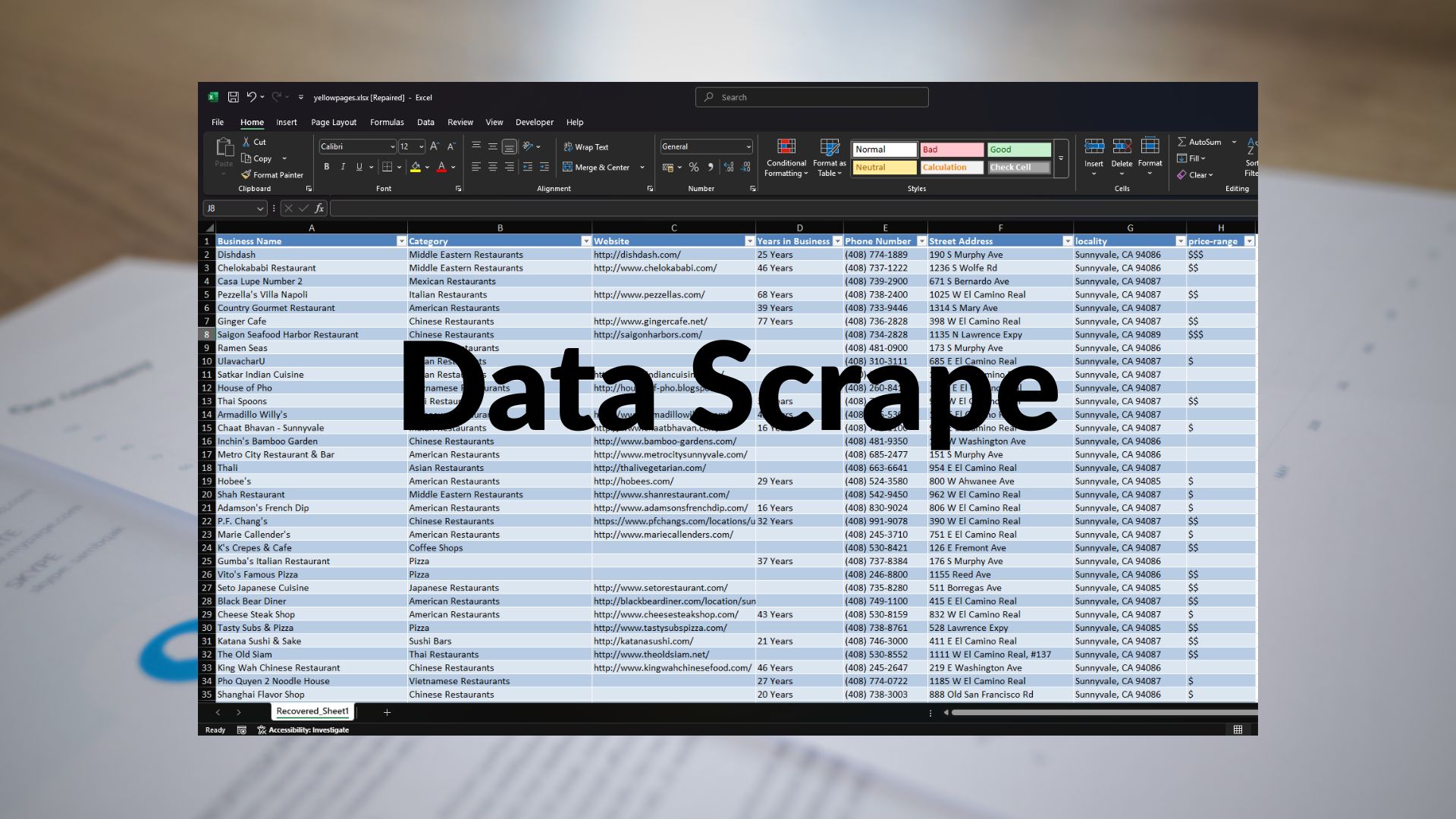This screenshot has width=1456, height=819.
Task: Switch to the Recovered_Sheet1 sheet tab
Action: click(312, 711)
